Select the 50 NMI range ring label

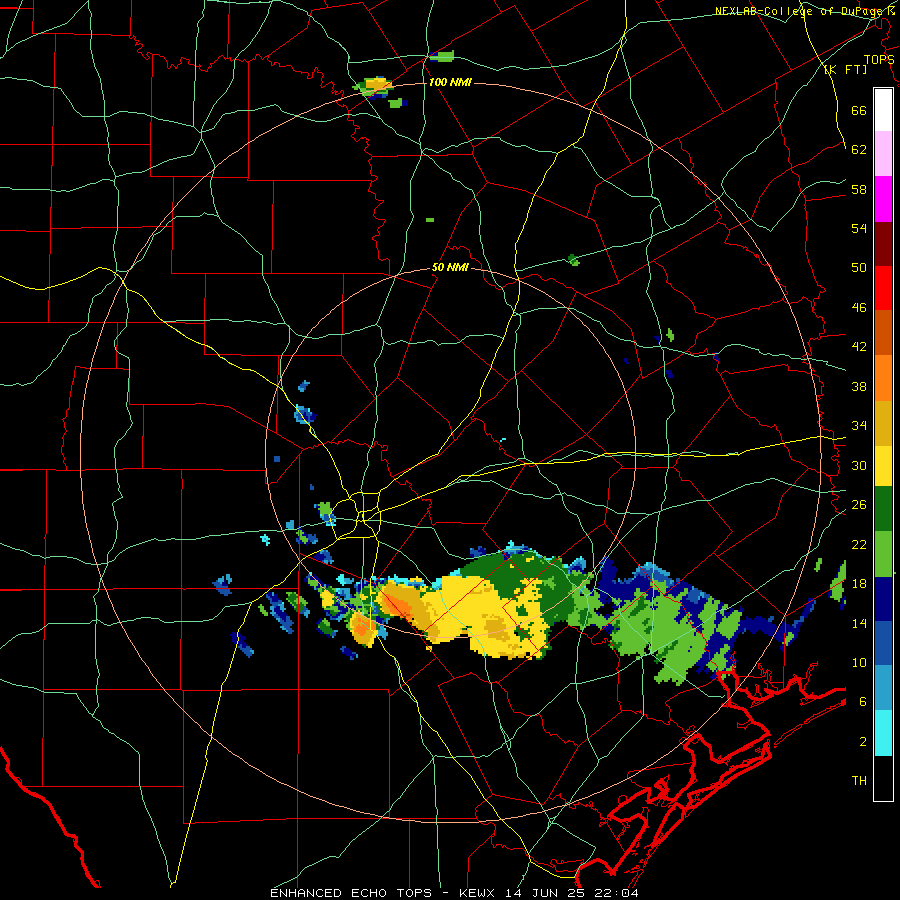pos(450,268)
